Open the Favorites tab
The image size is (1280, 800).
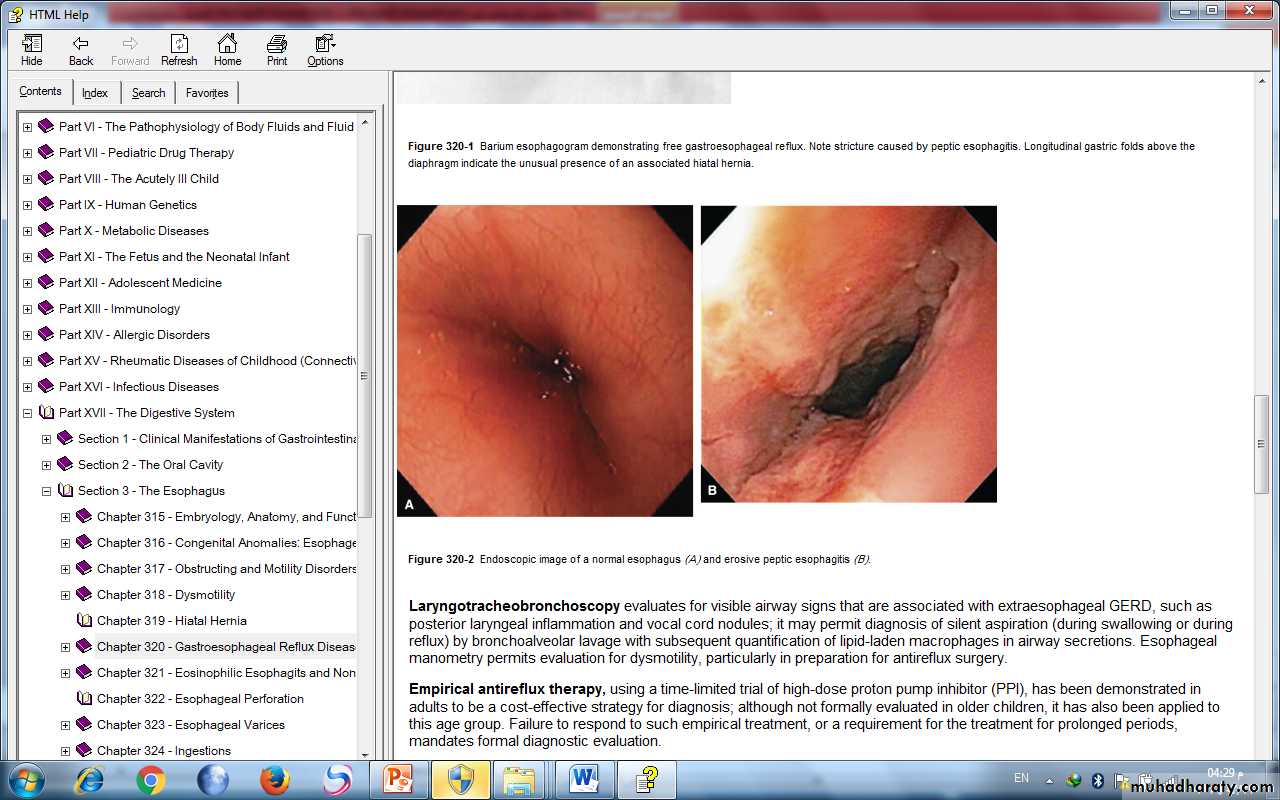click(x=207, y=93)
